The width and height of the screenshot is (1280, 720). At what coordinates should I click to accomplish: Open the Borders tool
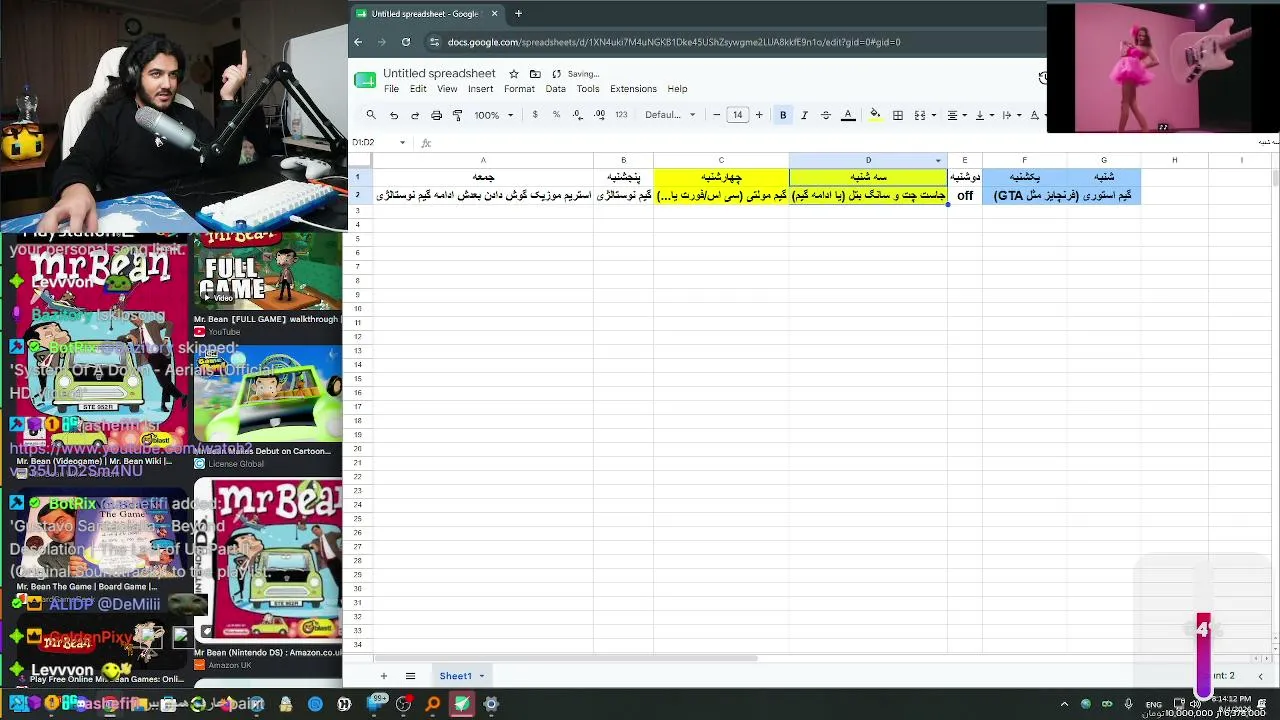coord(898,115)
